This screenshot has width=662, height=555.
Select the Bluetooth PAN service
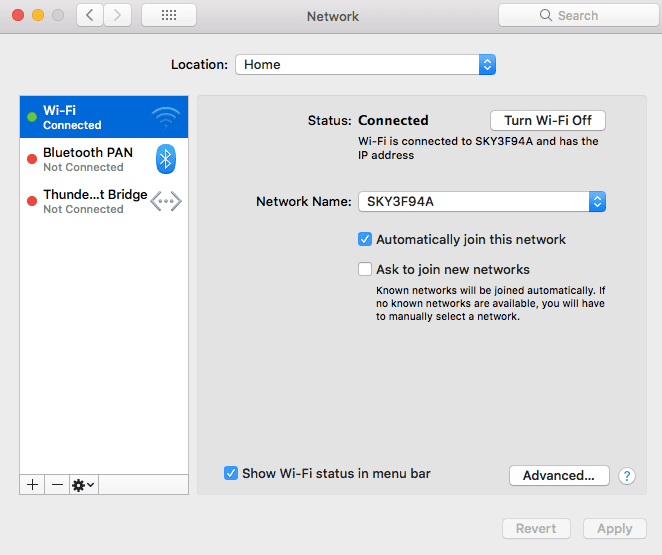pyautogui.click(x=104, y=159)
